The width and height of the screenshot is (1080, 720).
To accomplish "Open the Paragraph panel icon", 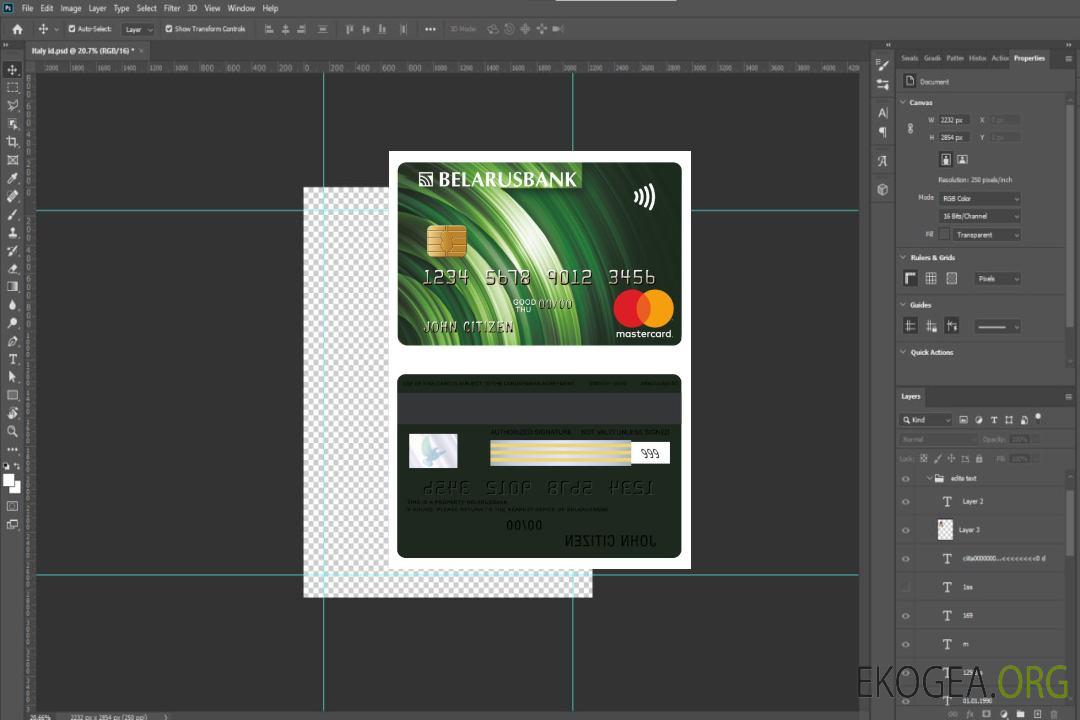I will (x=882, y=132).
